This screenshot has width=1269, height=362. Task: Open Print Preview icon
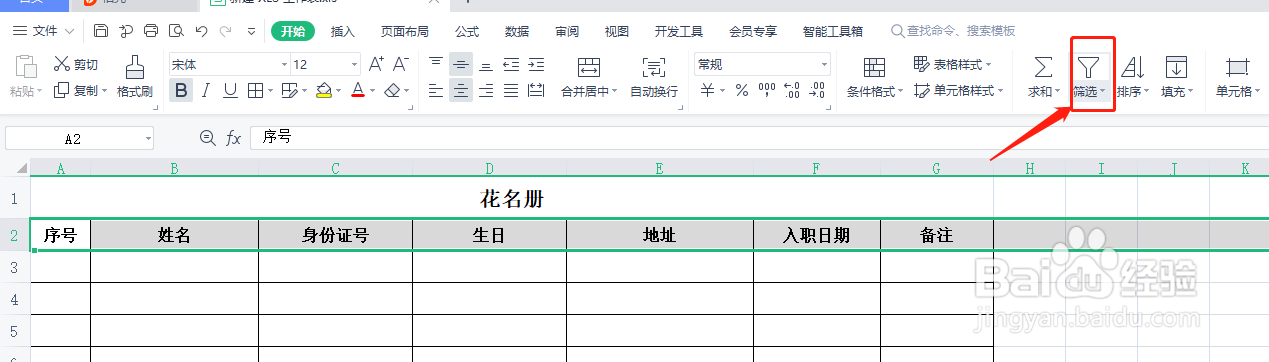click(176, 31)
